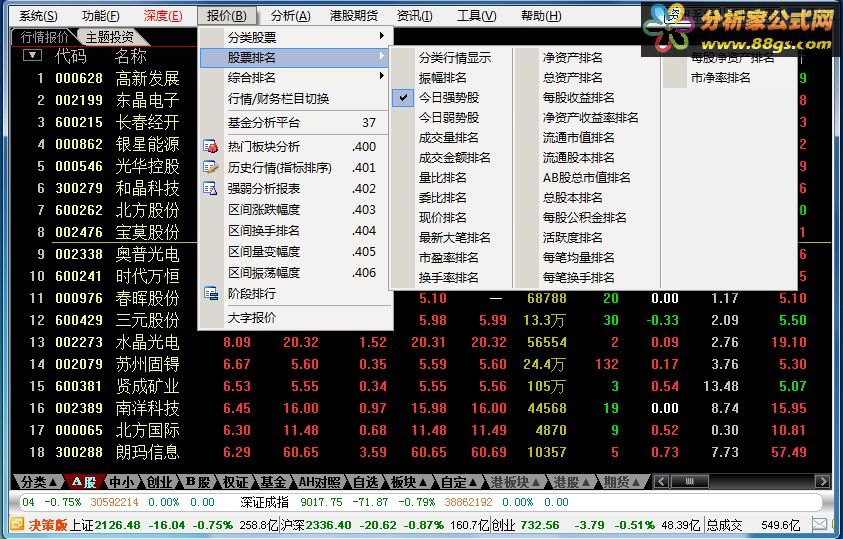The height and width of the screenshot is (539, 843).
Task: Switch to the 创业 bottom tab
Action: coord(159,482)
